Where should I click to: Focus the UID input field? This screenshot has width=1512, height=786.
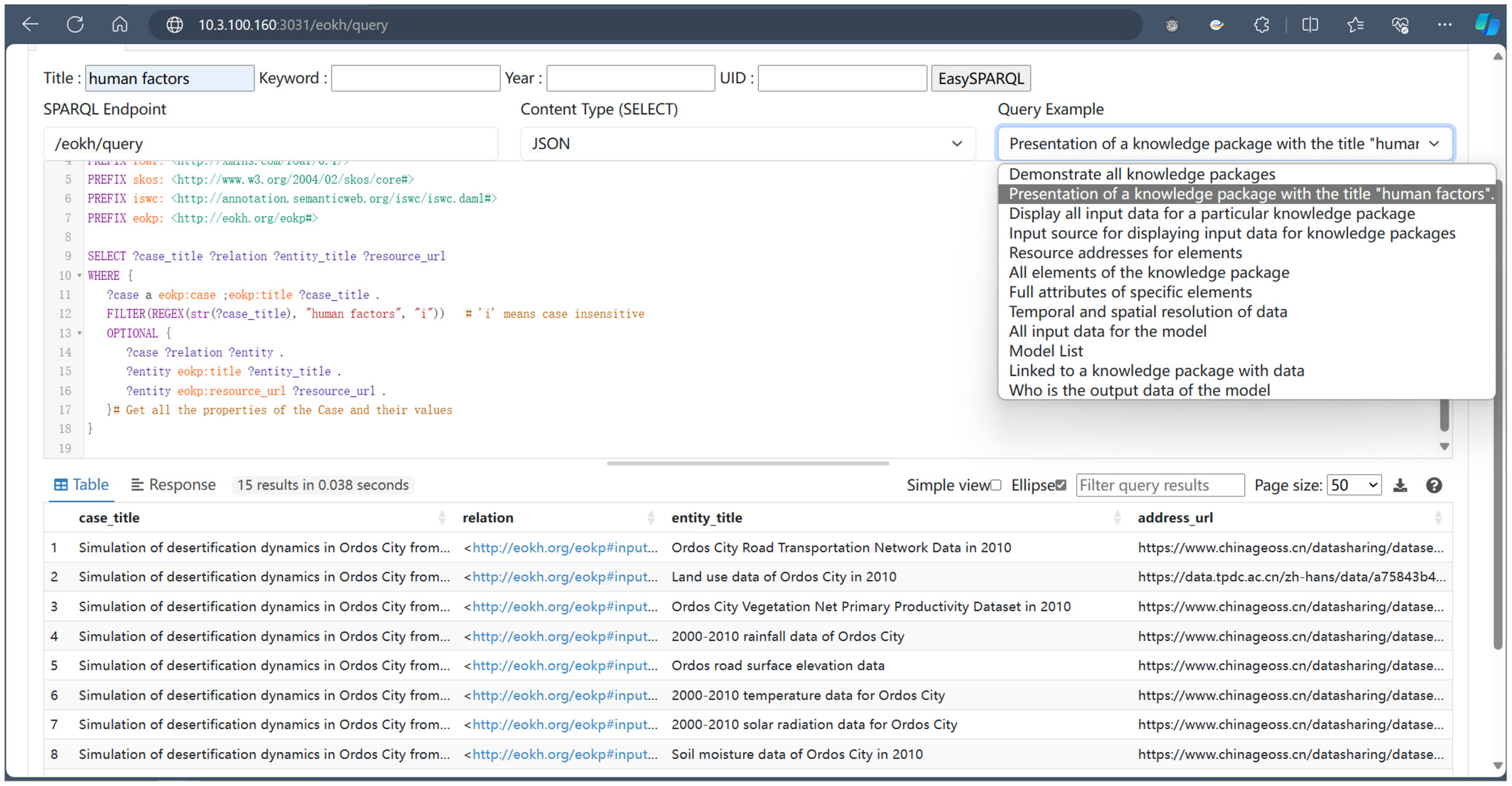842,78
